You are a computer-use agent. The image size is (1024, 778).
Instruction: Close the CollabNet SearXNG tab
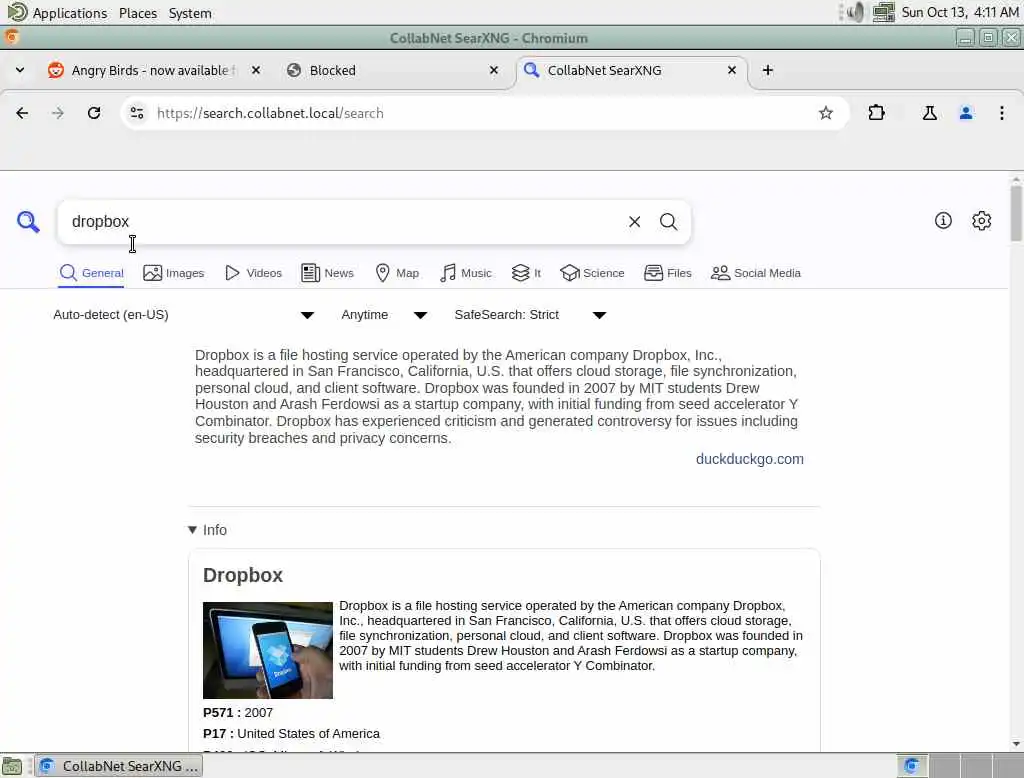731,70
